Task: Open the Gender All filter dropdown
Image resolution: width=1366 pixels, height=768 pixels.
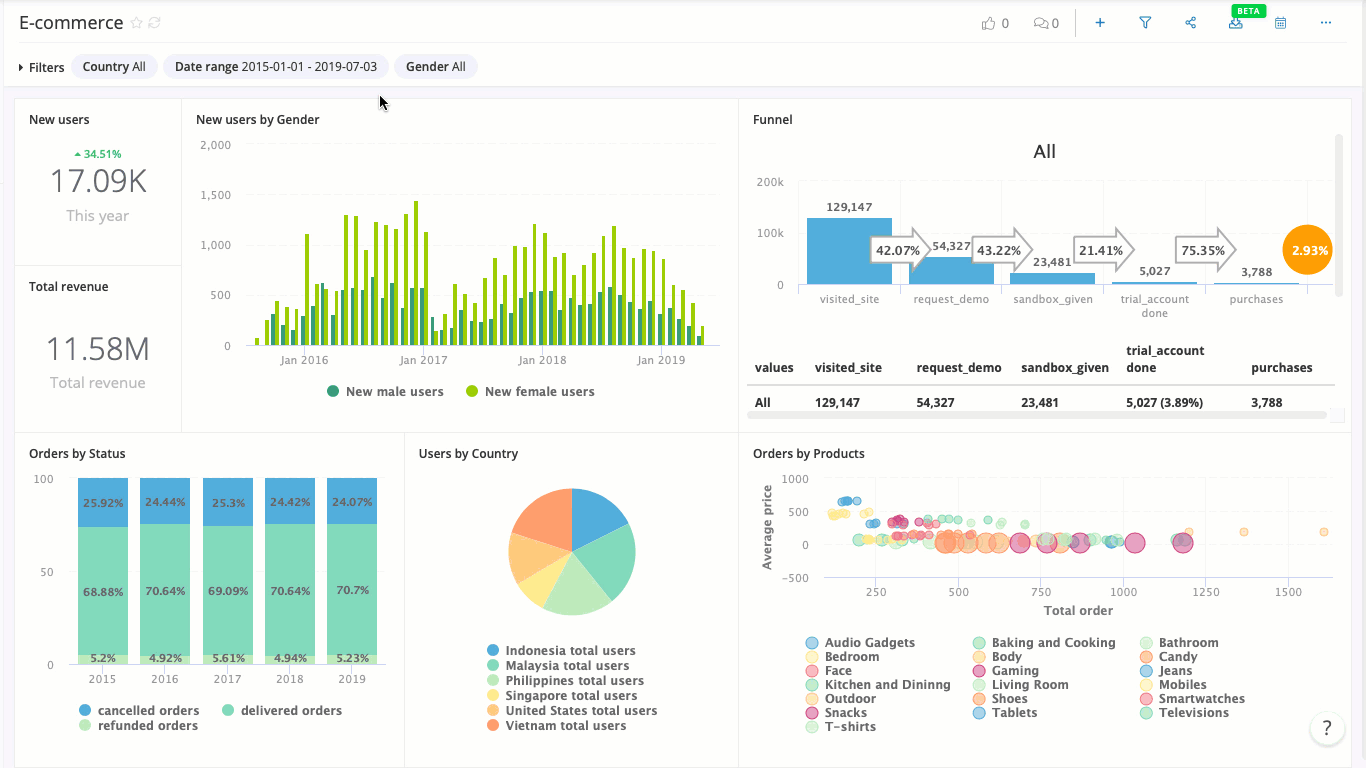Action: pos(435,67)
